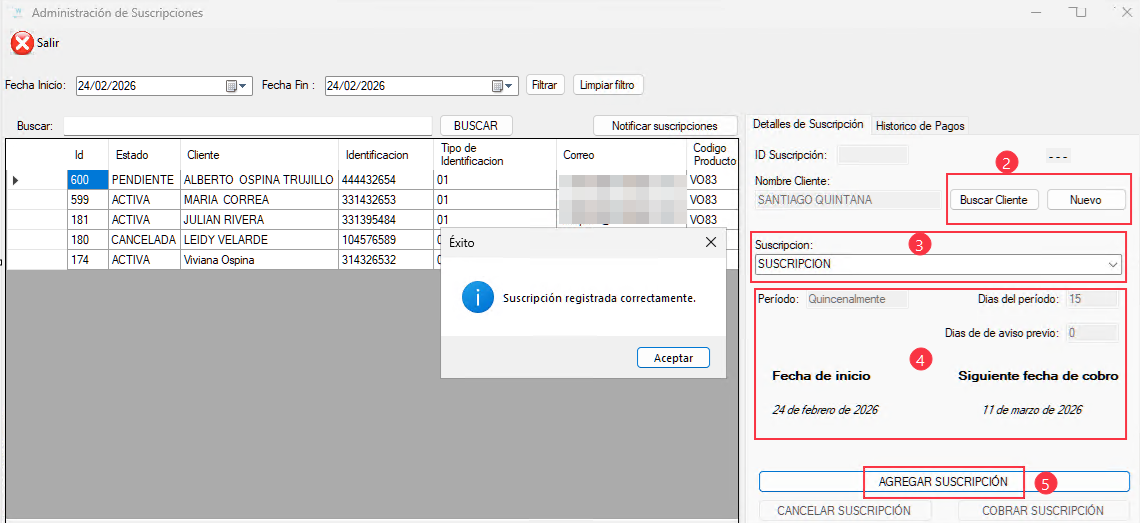1140x523 pixels.
Task: Open the Fecha Inicio calendar picker
Action: coord(232,86)
